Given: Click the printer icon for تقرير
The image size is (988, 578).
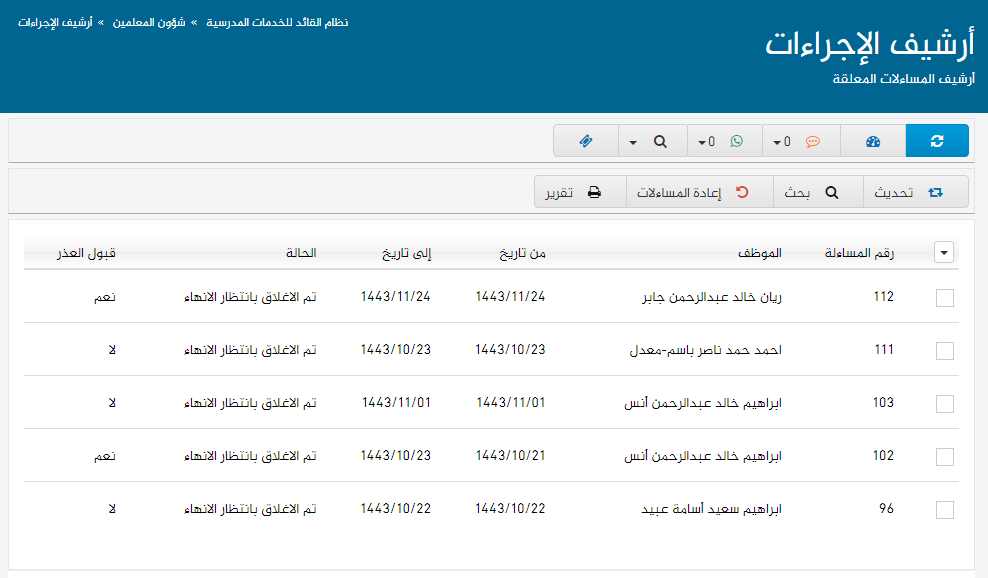Looking at the screenshot, I should click(594, 192).
